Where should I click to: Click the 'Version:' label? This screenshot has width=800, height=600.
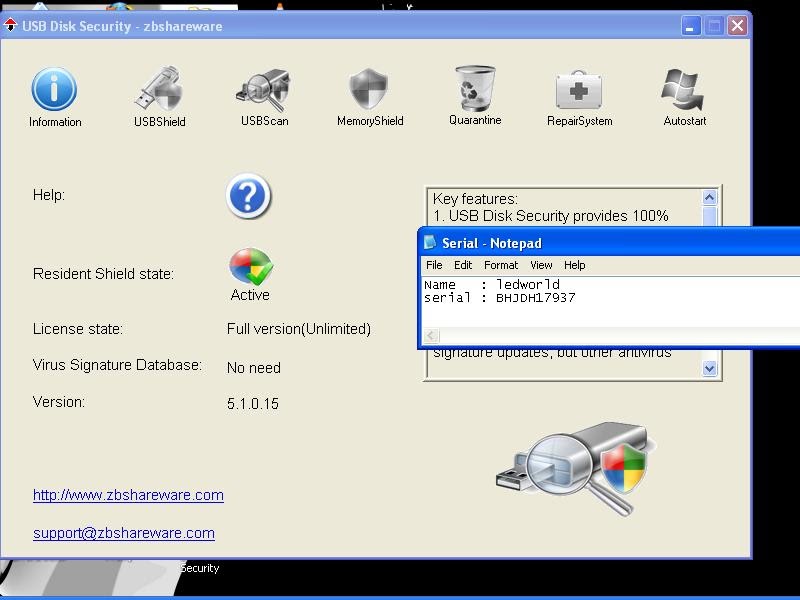click(x=59, y=402)
